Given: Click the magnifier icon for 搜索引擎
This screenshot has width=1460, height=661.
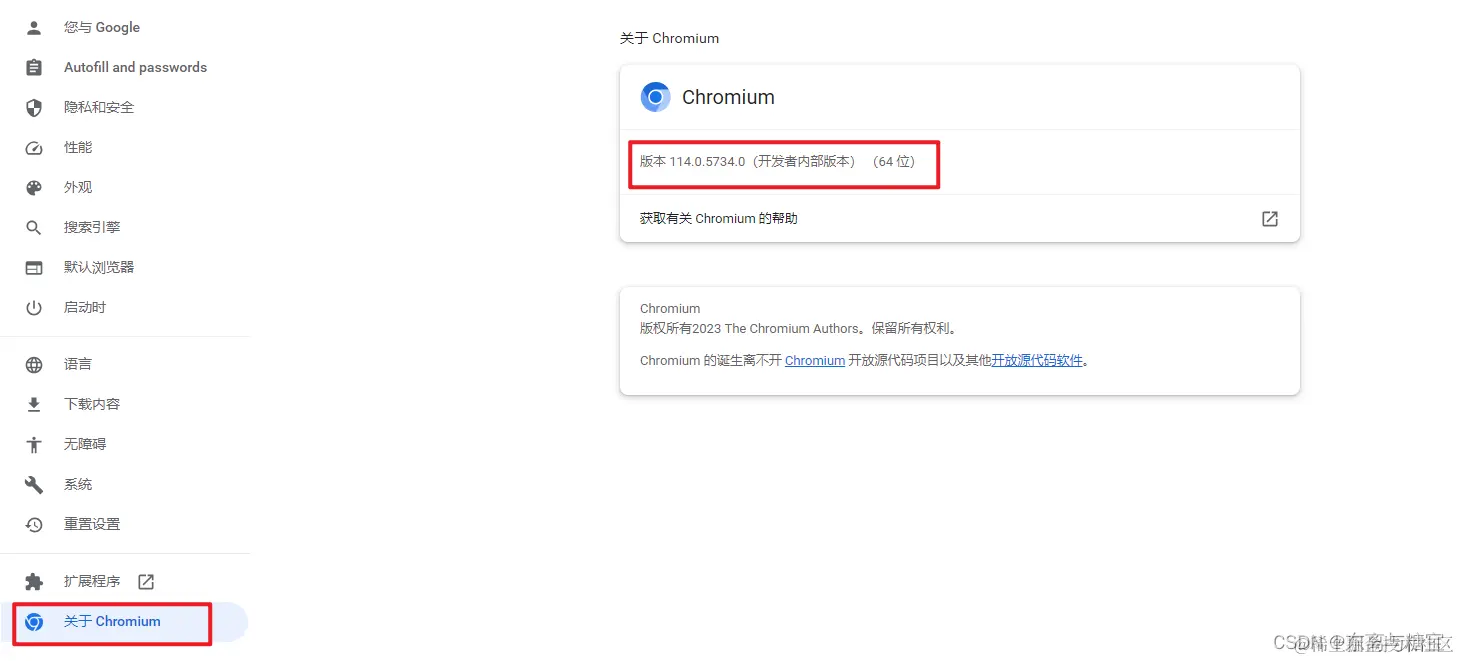Looking at the screenshot, I should [34, 228].
